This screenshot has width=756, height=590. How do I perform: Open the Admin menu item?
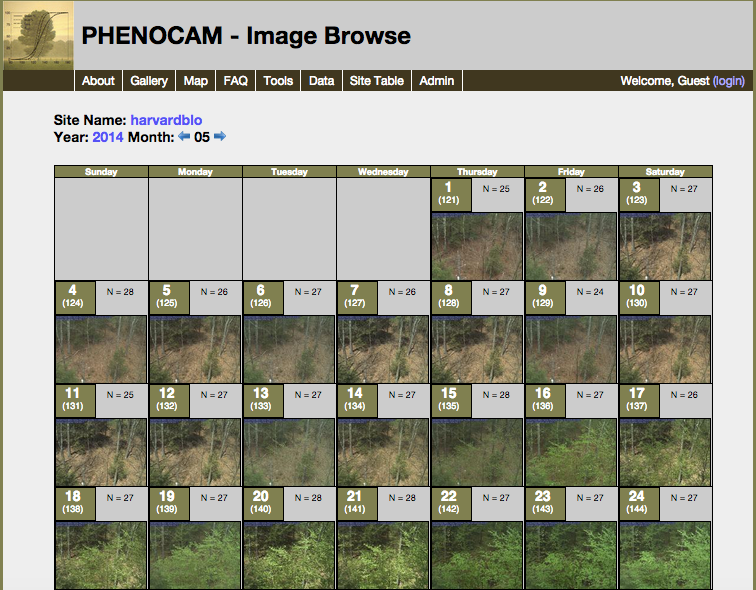pos(437,80)
